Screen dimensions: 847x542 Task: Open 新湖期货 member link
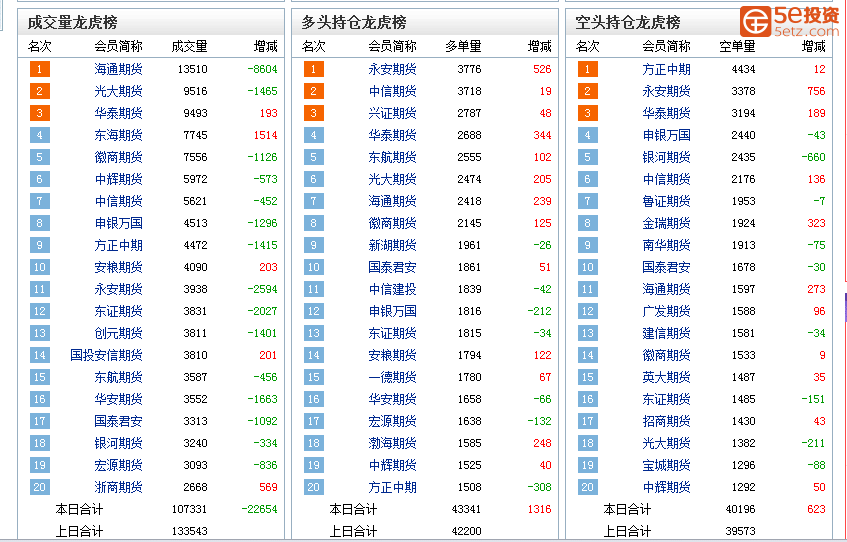pyautogui.click(x=392, y=245)
